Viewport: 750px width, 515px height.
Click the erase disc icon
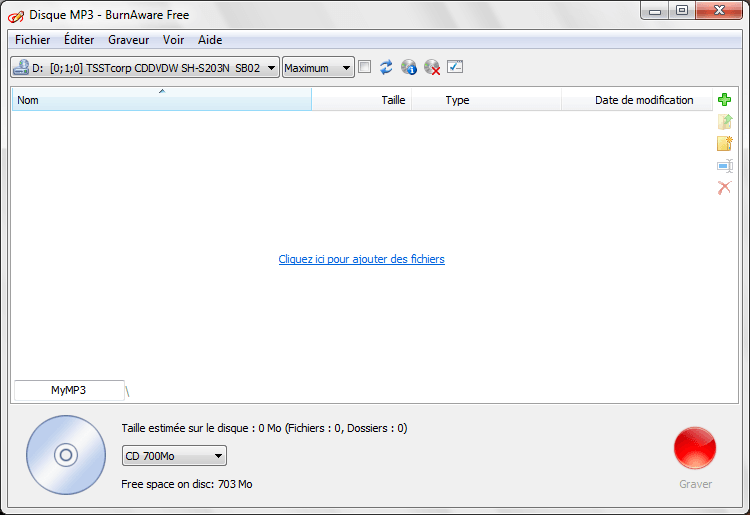(x=432, y=67)
